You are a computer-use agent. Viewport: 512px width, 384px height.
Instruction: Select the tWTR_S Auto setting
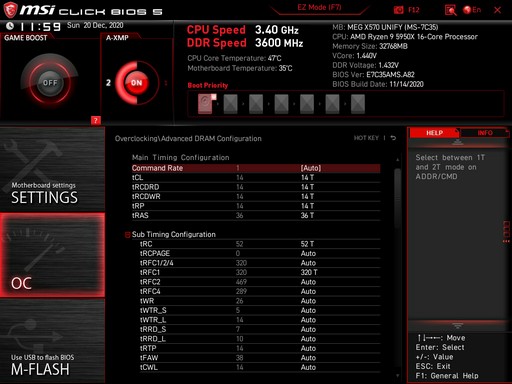coord(308,310)
